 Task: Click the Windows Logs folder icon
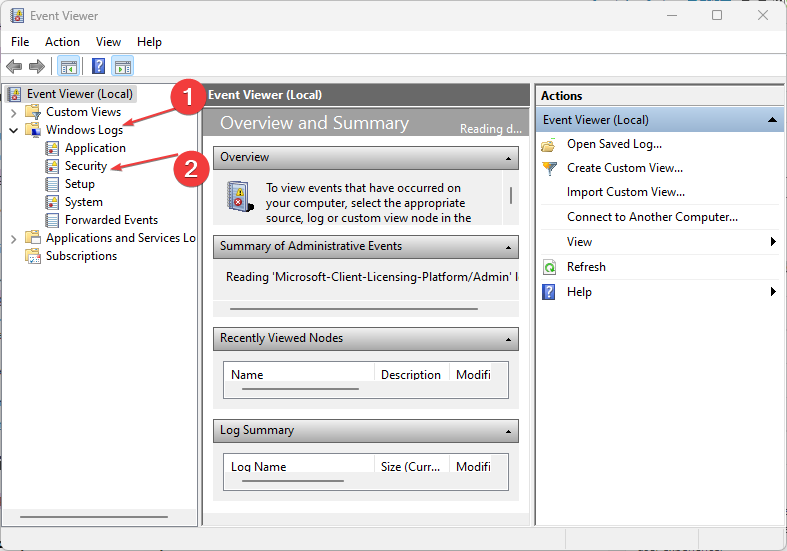pyautogui.click(x=33, y=129)
